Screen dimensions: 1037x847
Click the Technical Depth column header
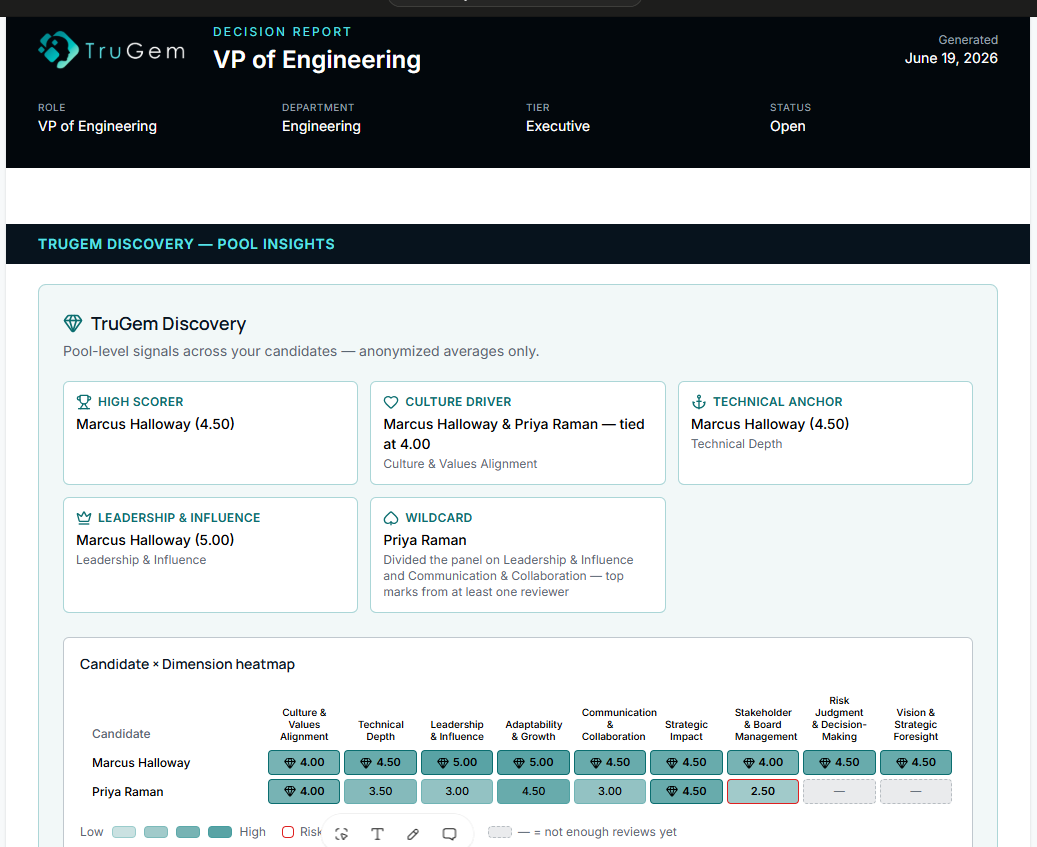381,731
